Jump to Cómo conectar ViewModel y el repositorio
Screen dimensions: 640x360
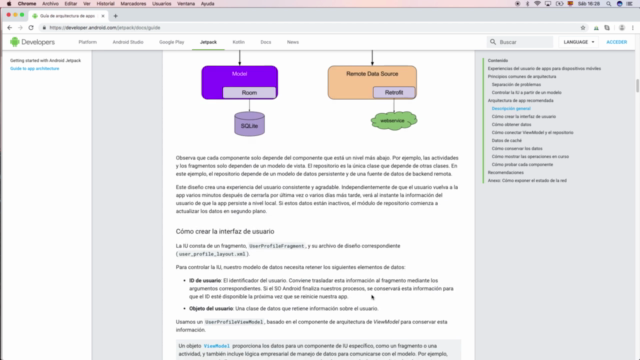pyautogui.click(x=532, y=132)
